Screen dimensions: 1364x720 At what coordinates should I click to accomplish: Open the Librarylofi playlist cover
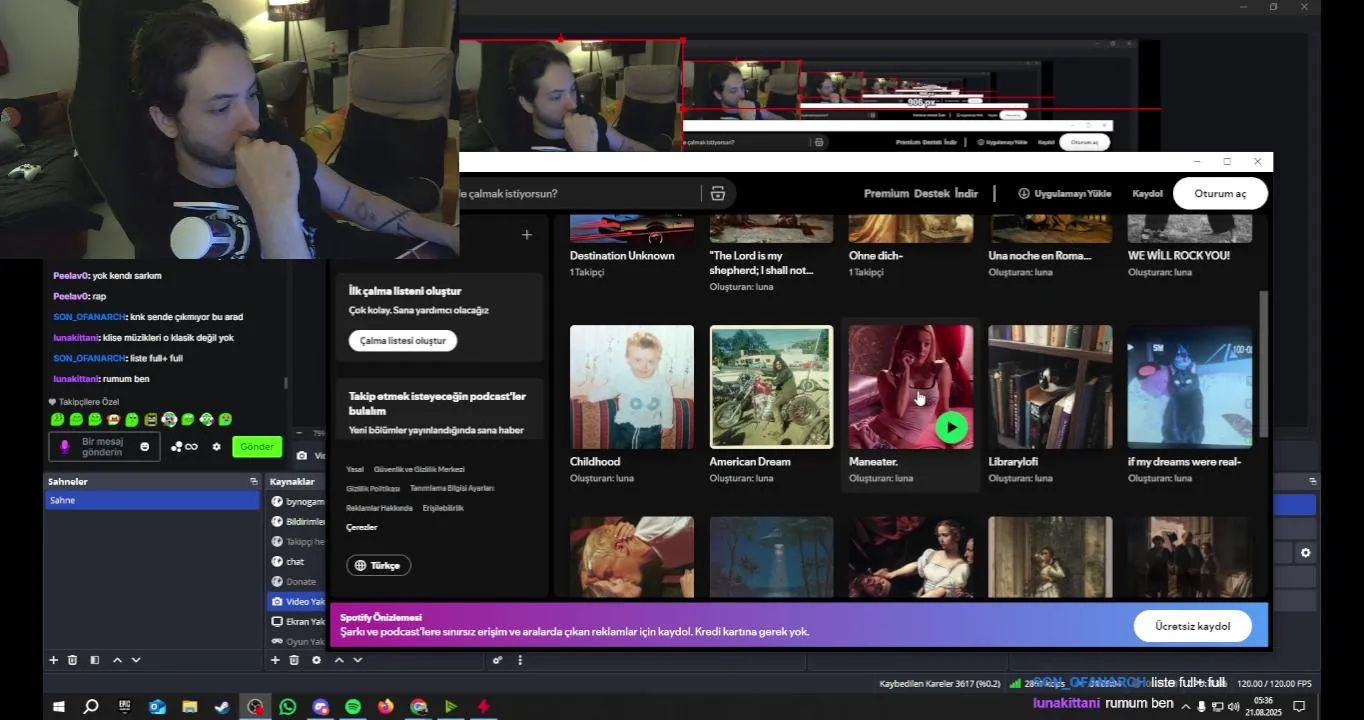tap(1050, 387)
